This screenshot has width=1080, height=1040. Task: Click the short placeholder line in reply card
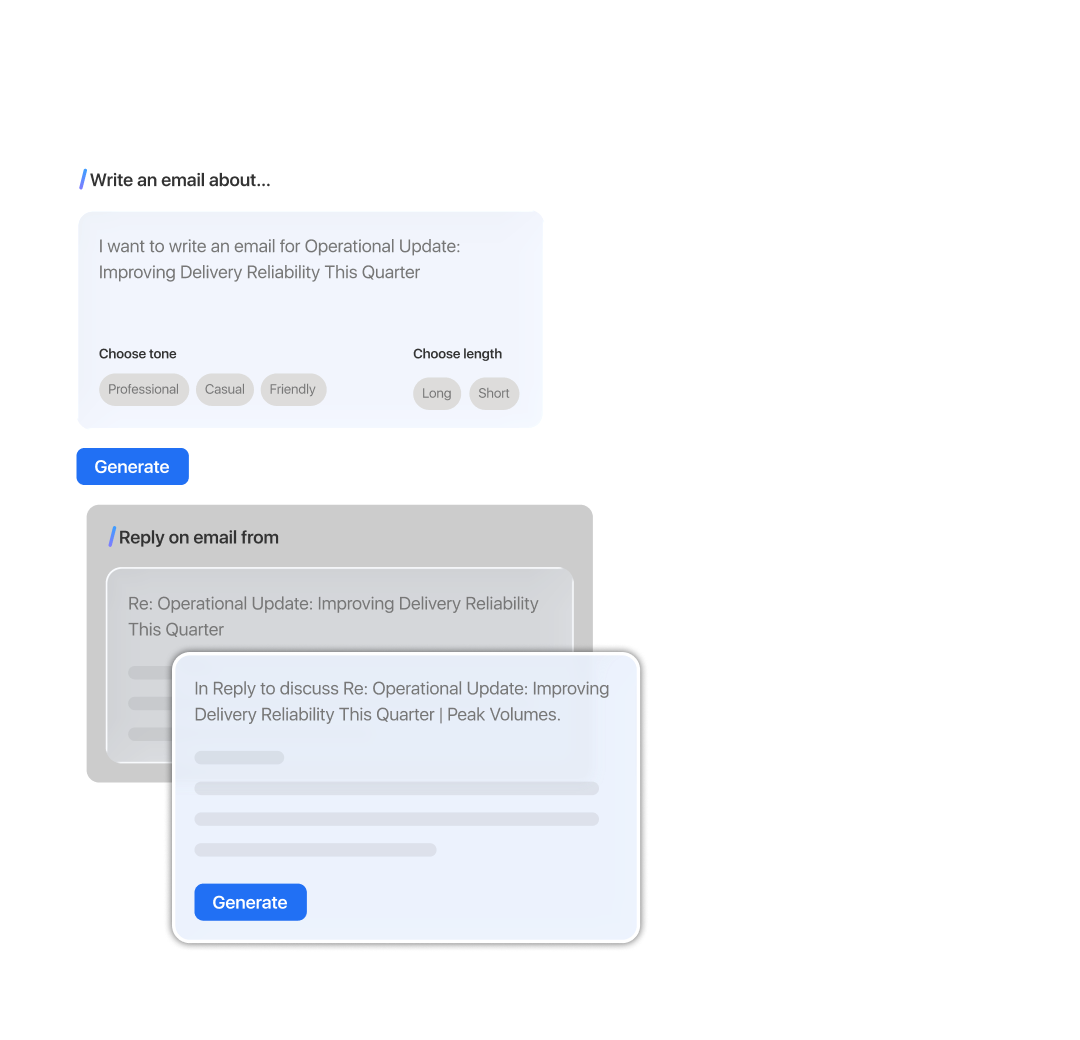tap(239, 758)
